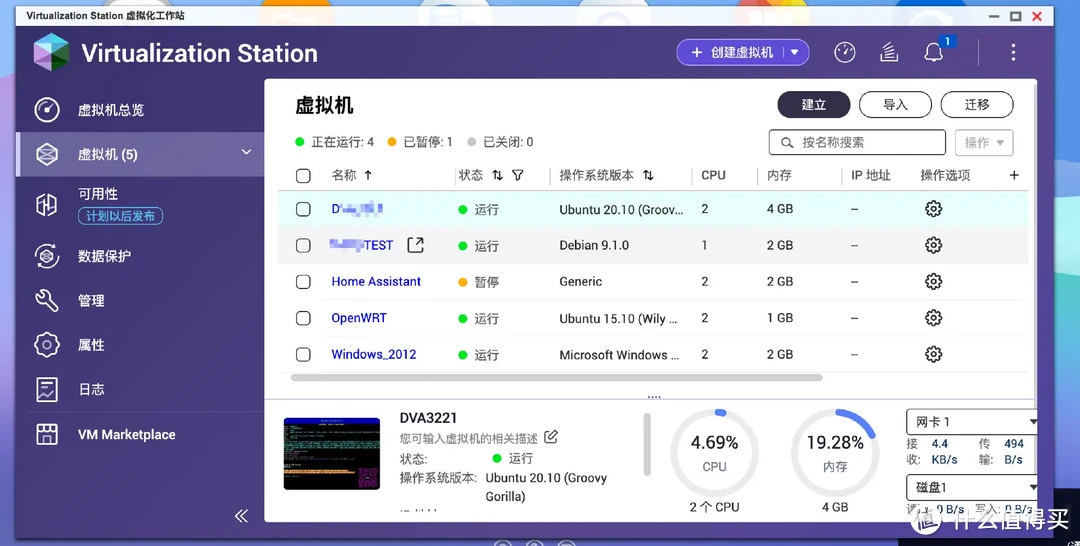Open 属性 properties section
The width and height of the screenshot is (1080, 546).
141,345
